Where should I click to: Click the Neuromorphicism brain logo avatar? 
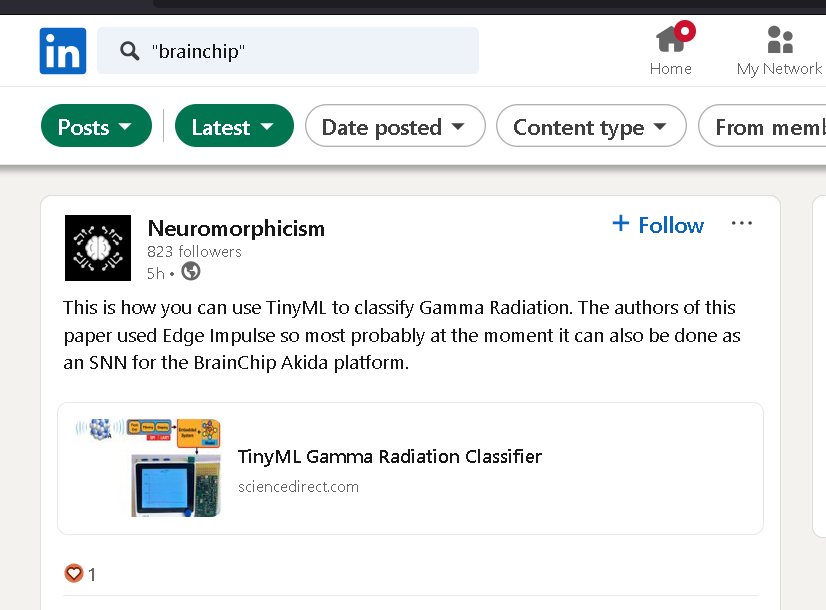pos(98,248)
